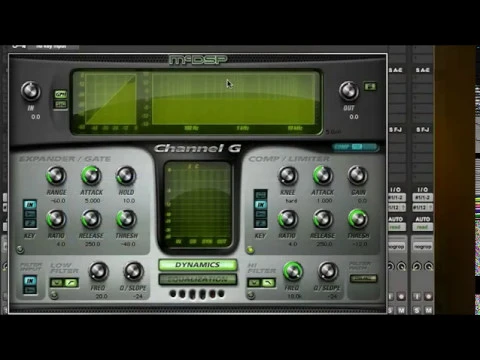Toggle the COMP mode switch above Comp/Limiter

356,147
